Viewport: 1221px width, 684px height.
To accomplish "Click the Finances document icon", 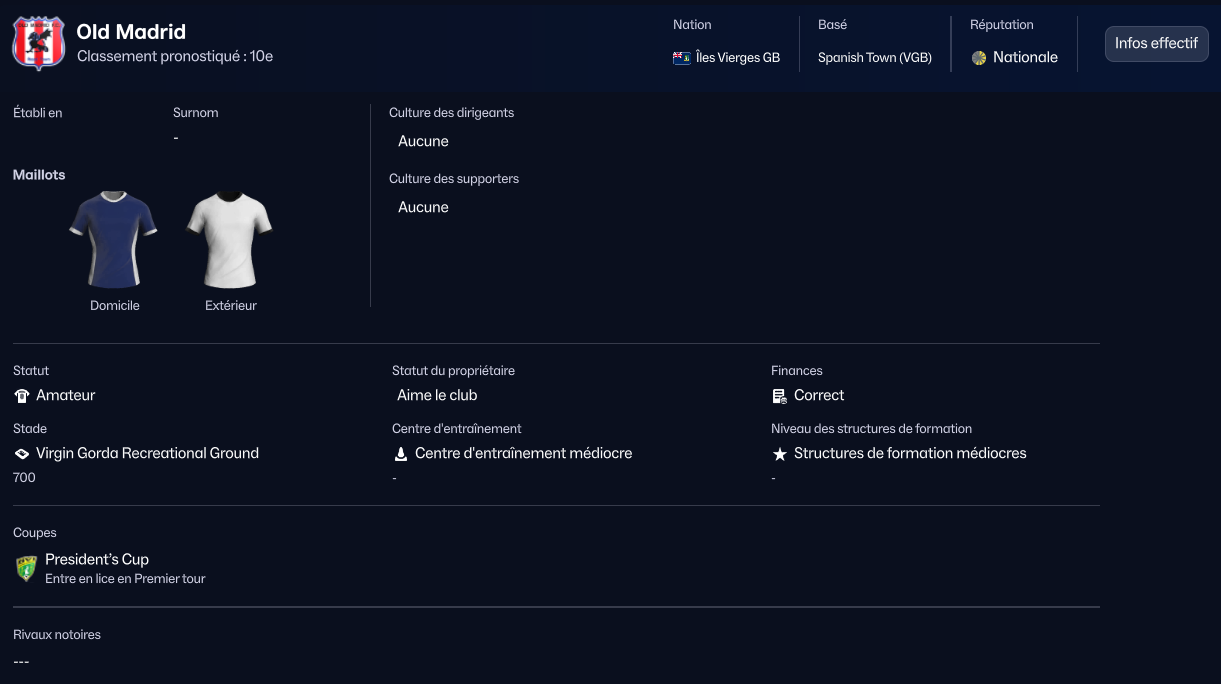I will [x=780, y=396].
